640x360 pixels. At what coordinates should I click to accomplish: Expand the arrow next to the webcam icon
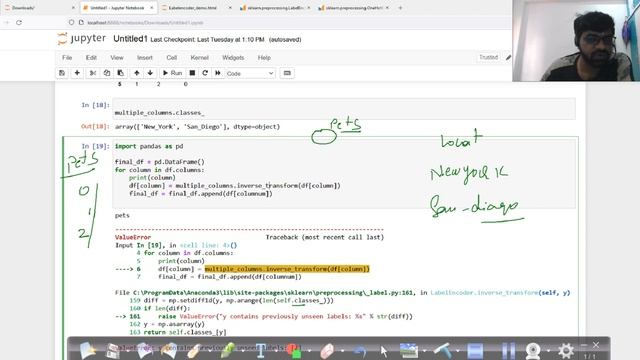[548, 351]
